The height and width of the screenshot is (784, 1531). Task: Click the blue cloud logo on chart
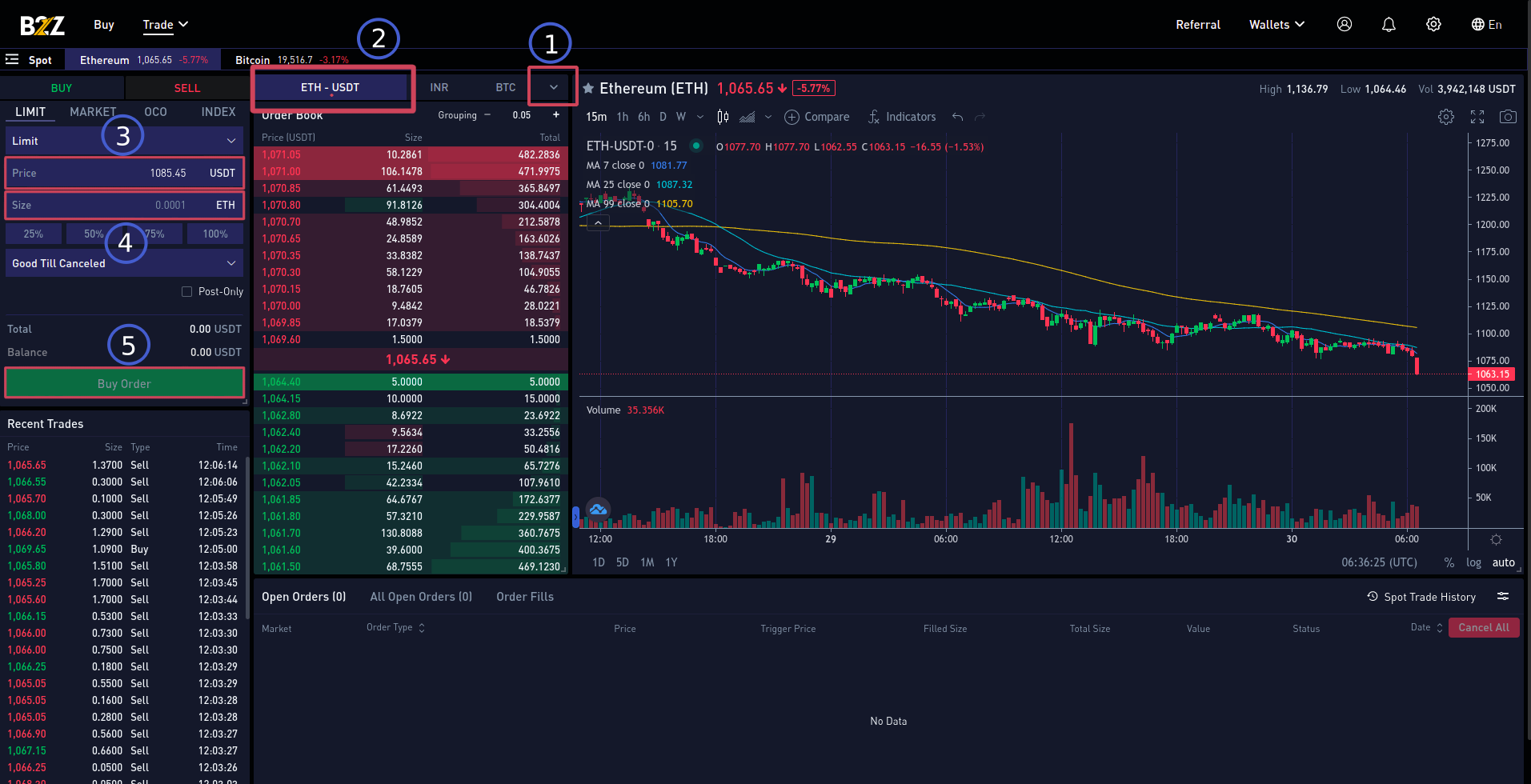click(x=598, y=509)
